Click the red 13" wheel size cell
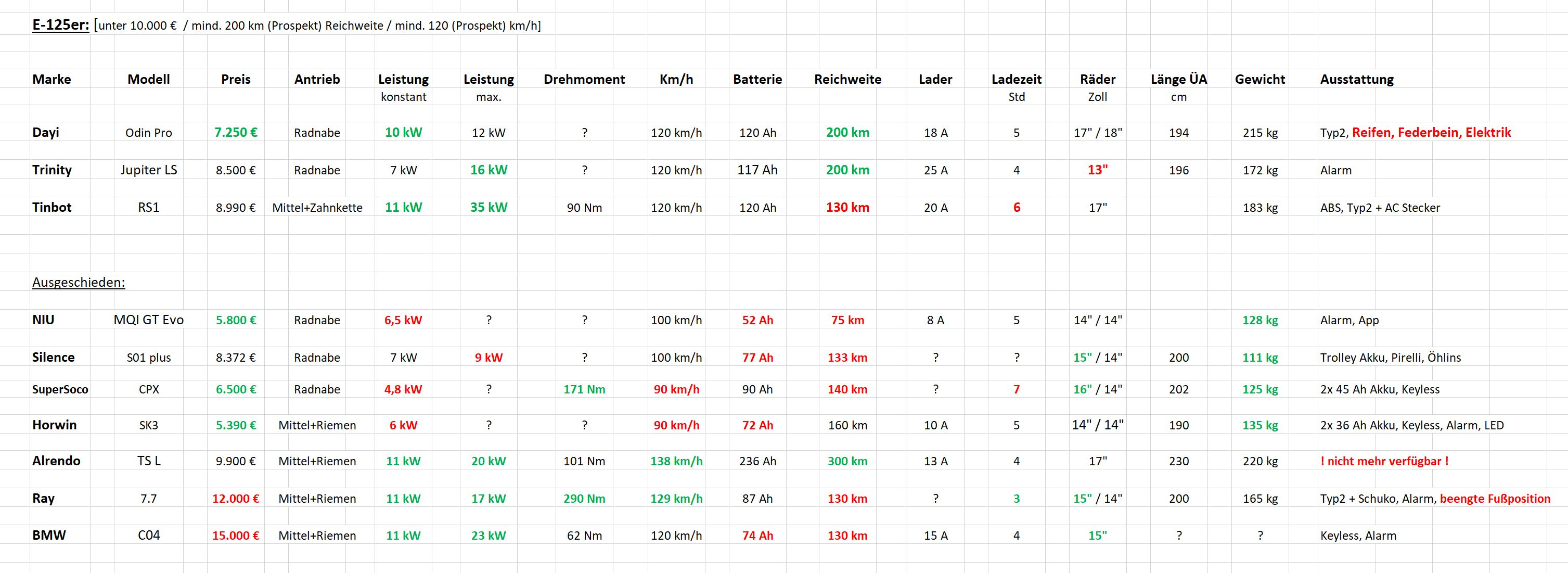 click(1098, 170)
